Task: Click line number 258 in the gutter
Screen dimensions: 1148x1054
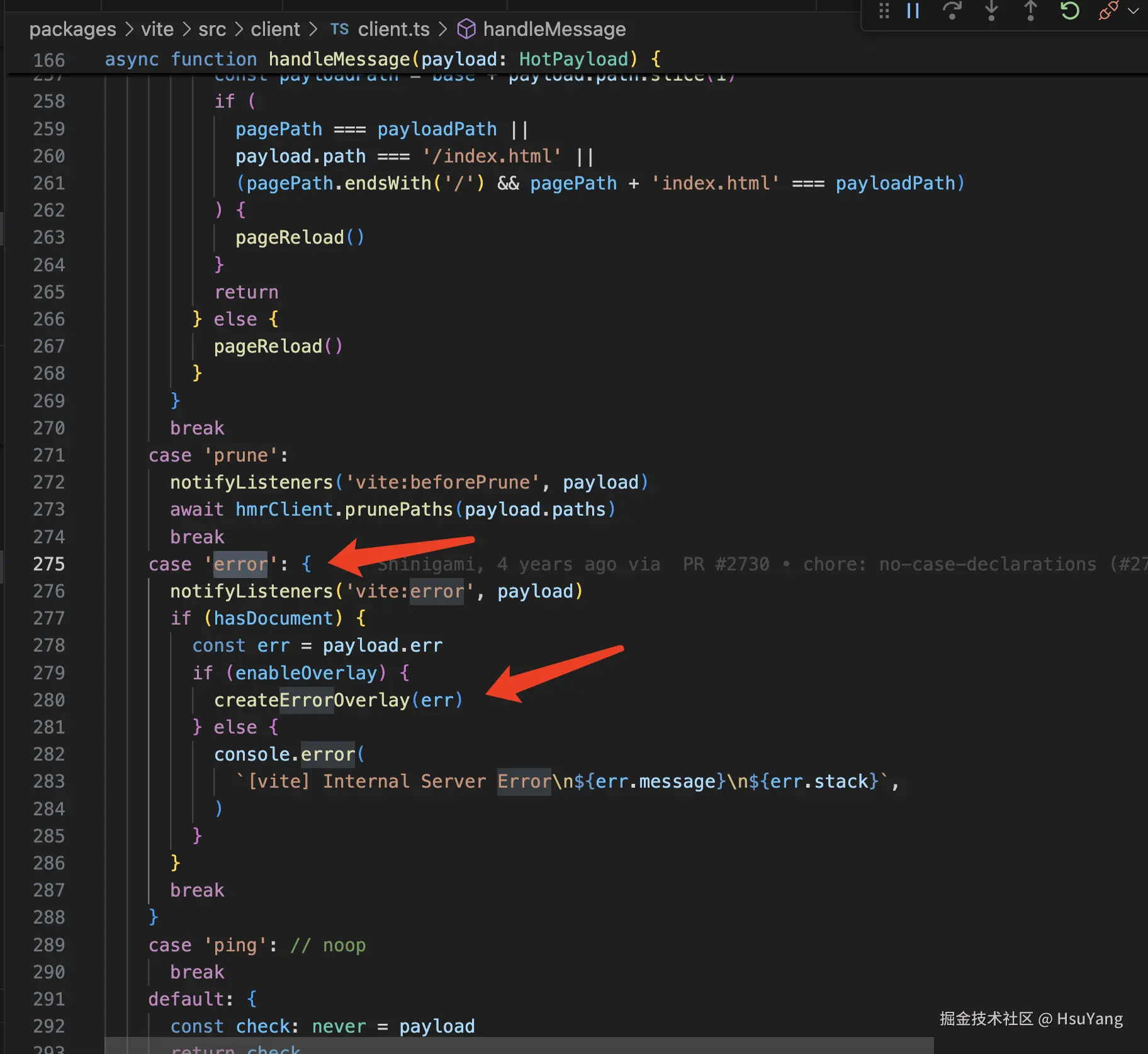Action: click(49, 101)
